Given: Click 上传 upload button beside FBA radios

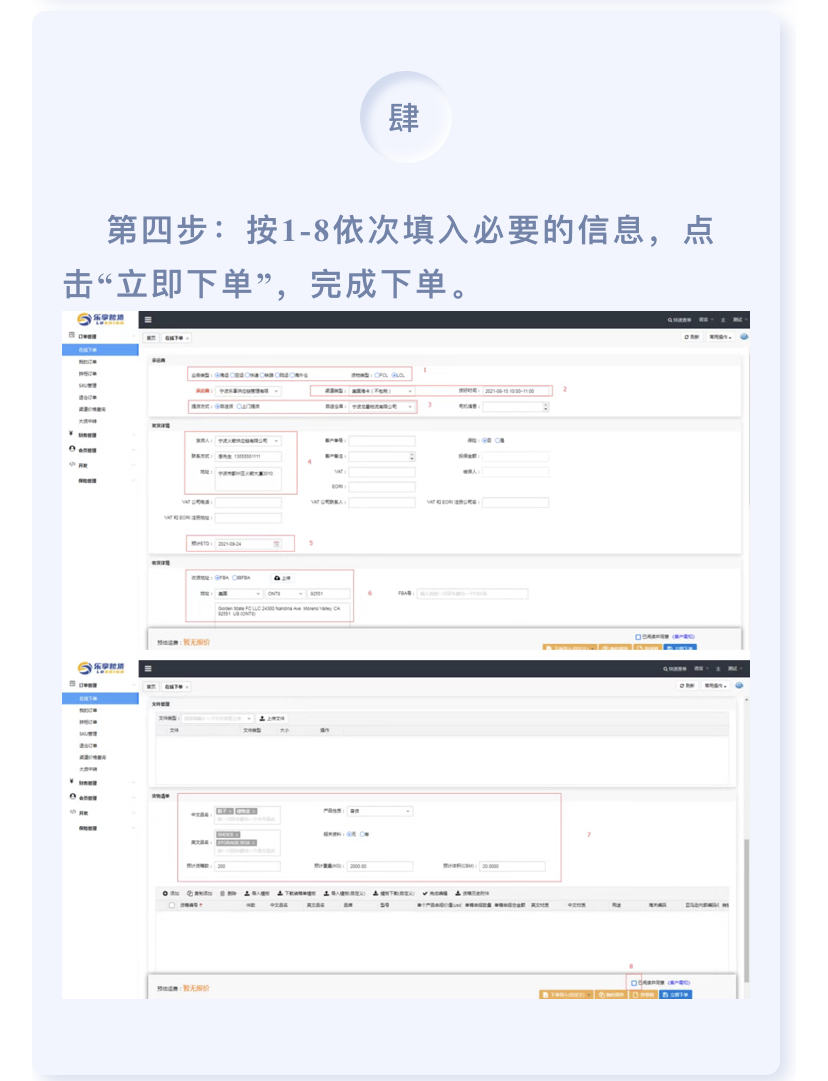Looking at the screenshot, I should pyautogui.click(x=283, y=578).
